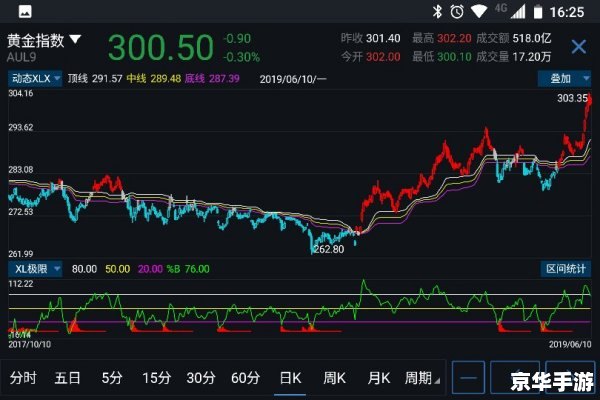Switch to the 月K tab
The height and width of the screenshot is (400, 600).
379,378
